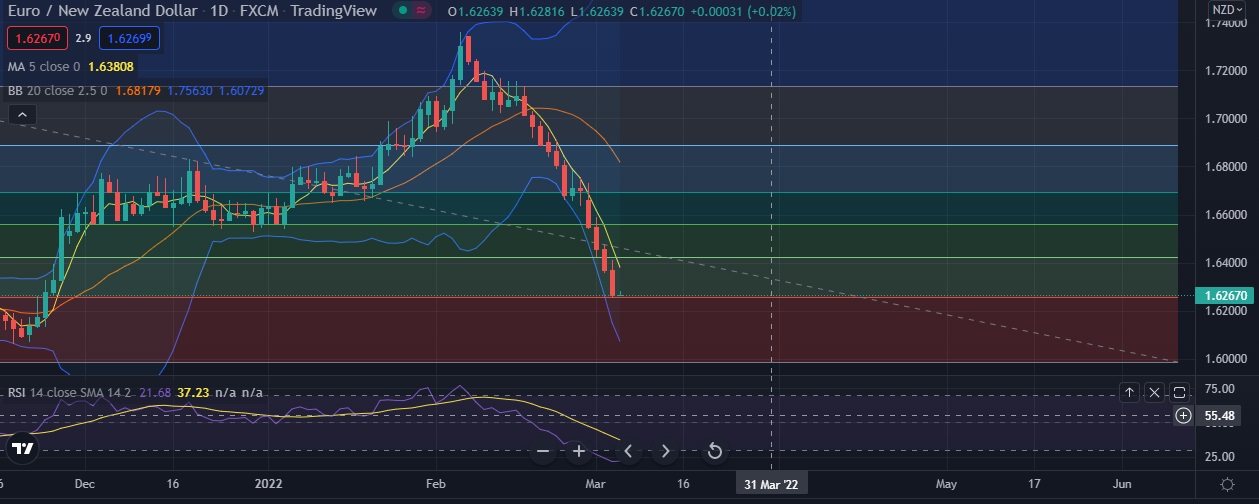The height and width of the screenshot is (504, 1259).
Task: Click the 2022 label on the time axis
Action: tap(269, 484)
